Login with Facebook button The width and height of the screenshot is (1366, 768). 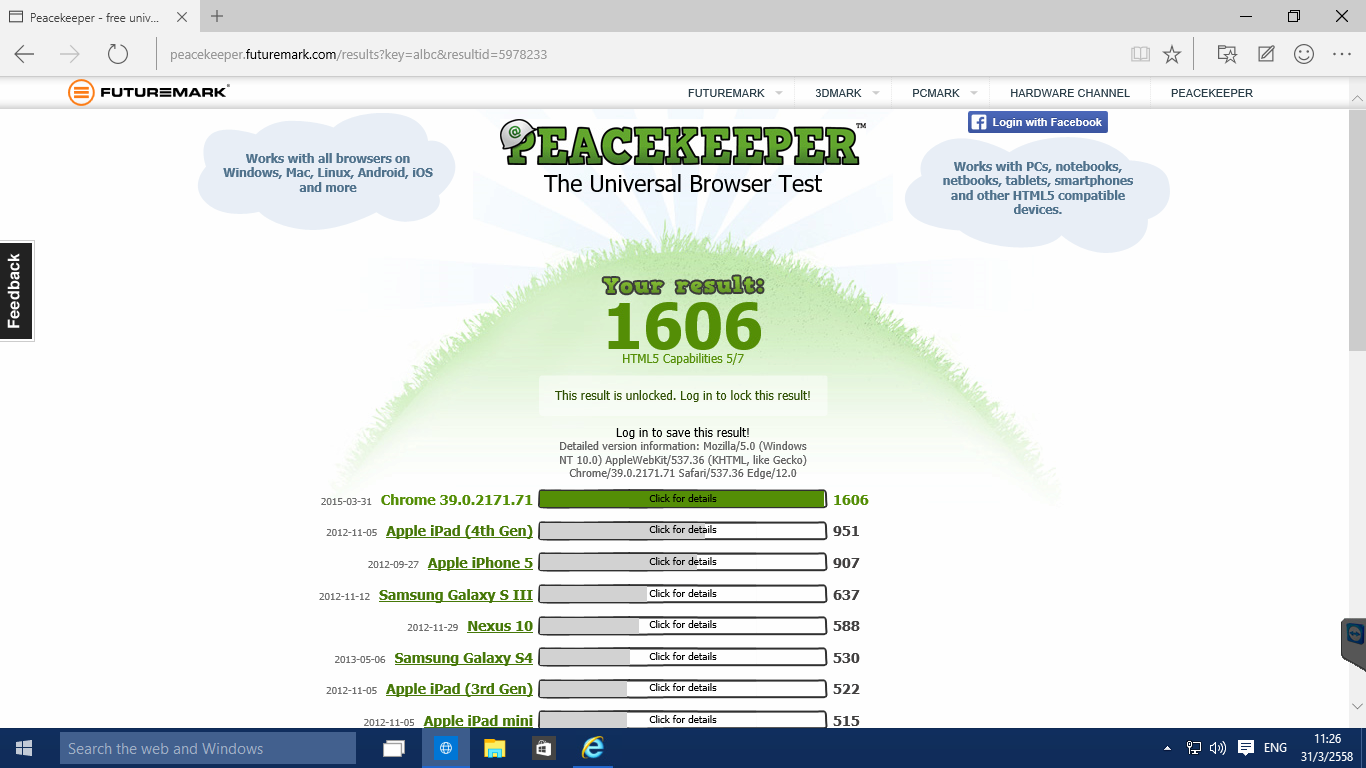point(1038,122)
